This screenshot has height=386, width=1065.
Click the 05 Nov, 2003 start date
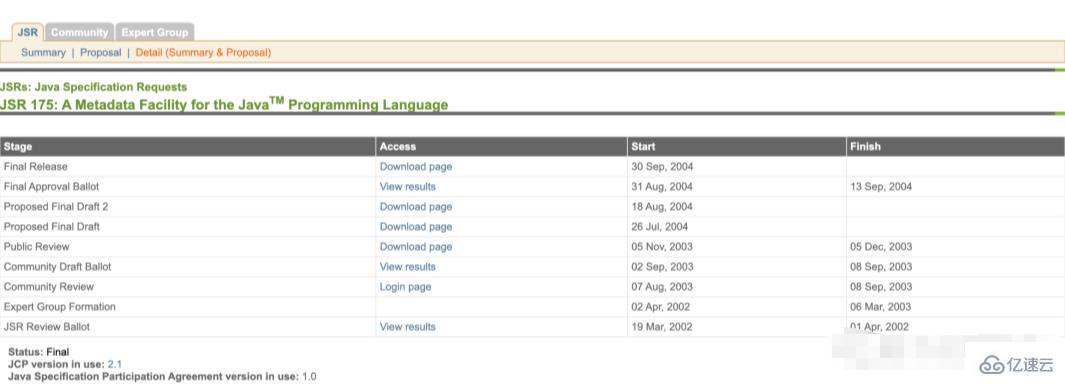point(662,247)
